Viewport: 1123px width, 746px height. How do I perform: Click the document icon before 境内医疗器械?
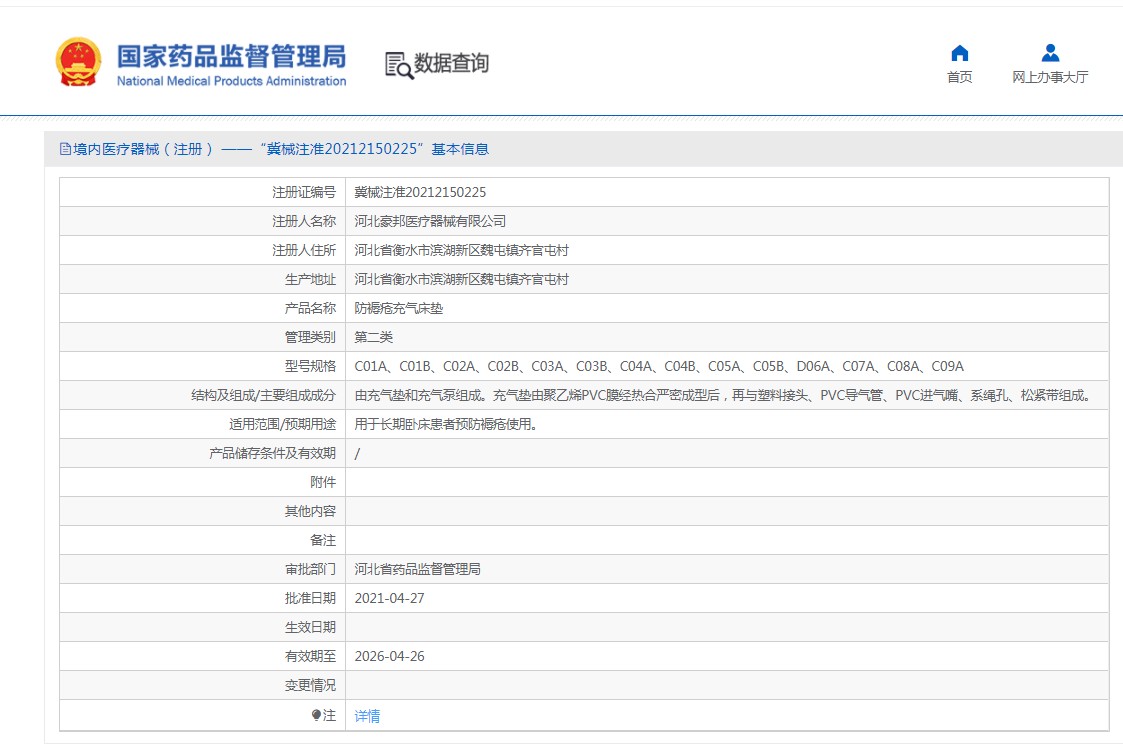point(65,149)
